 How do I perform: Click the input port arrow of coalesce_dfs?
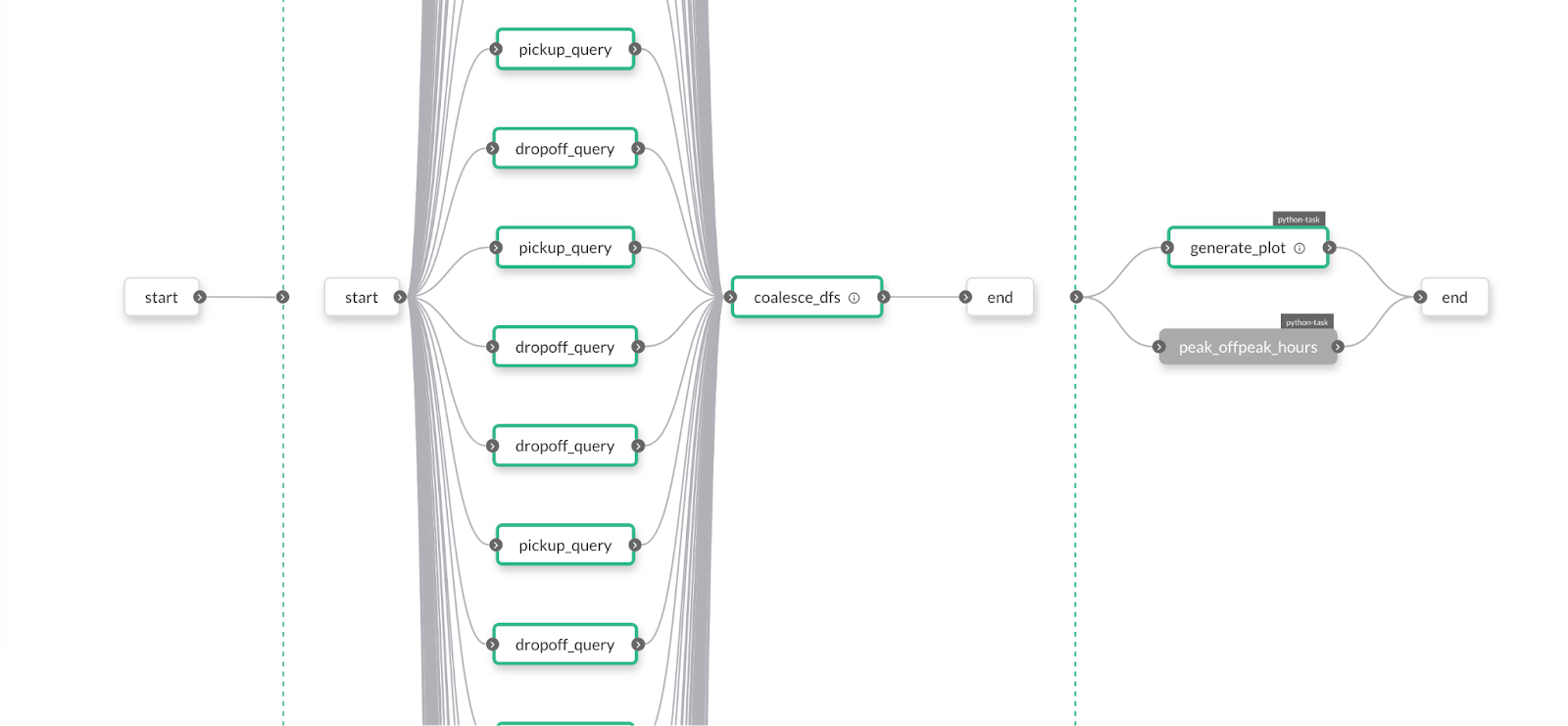pos(730,297)
